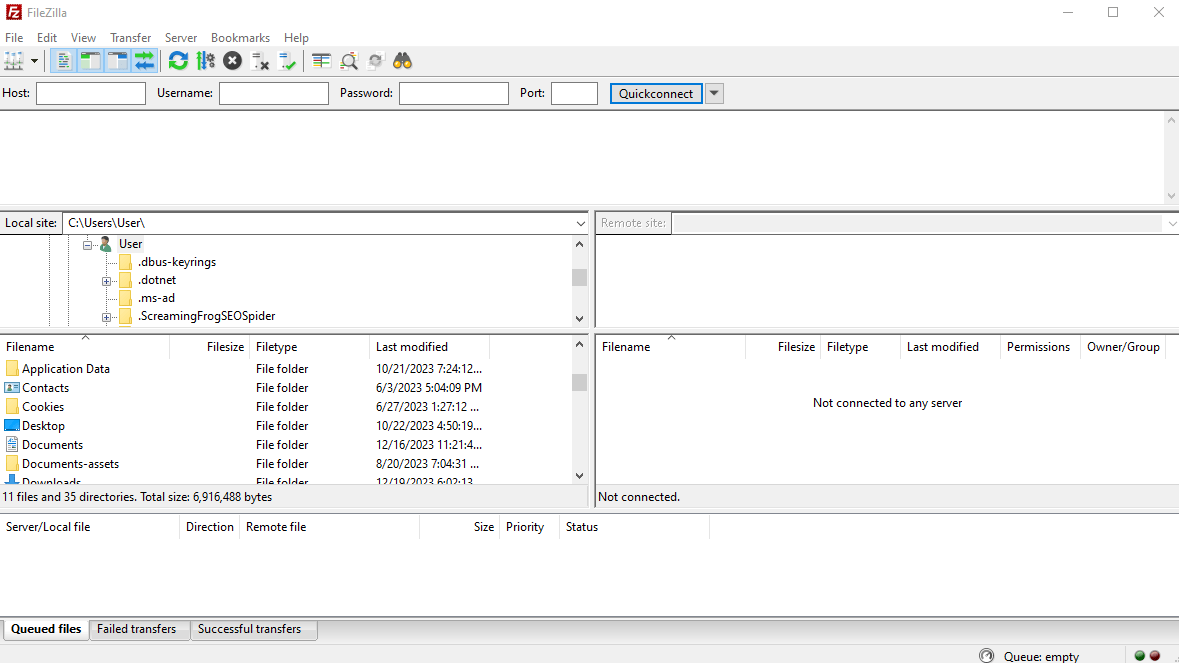The width and height of the screenshot is (1179, 663).
Task: Click the Priority column header in queue
Action: (529, 527)
